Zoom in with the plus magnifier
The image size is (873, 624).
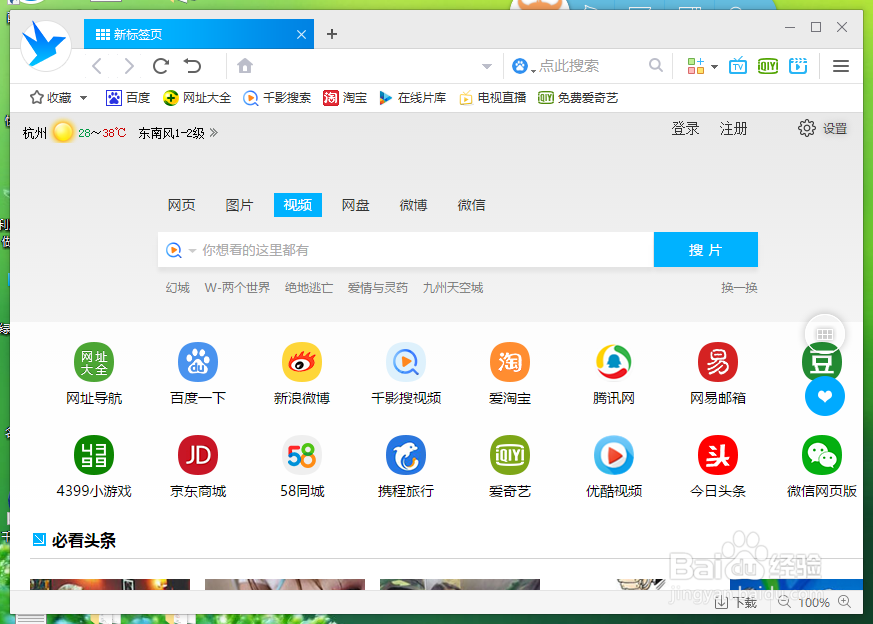click(x=845, y=602)
